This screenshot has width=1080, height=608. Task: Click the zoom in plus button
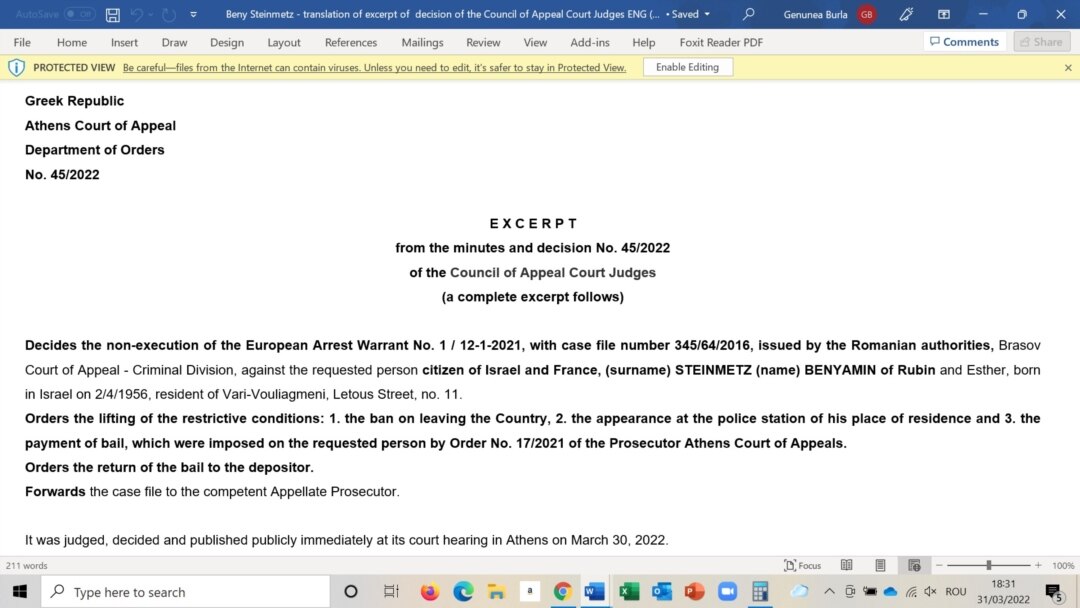(1038, 565)
